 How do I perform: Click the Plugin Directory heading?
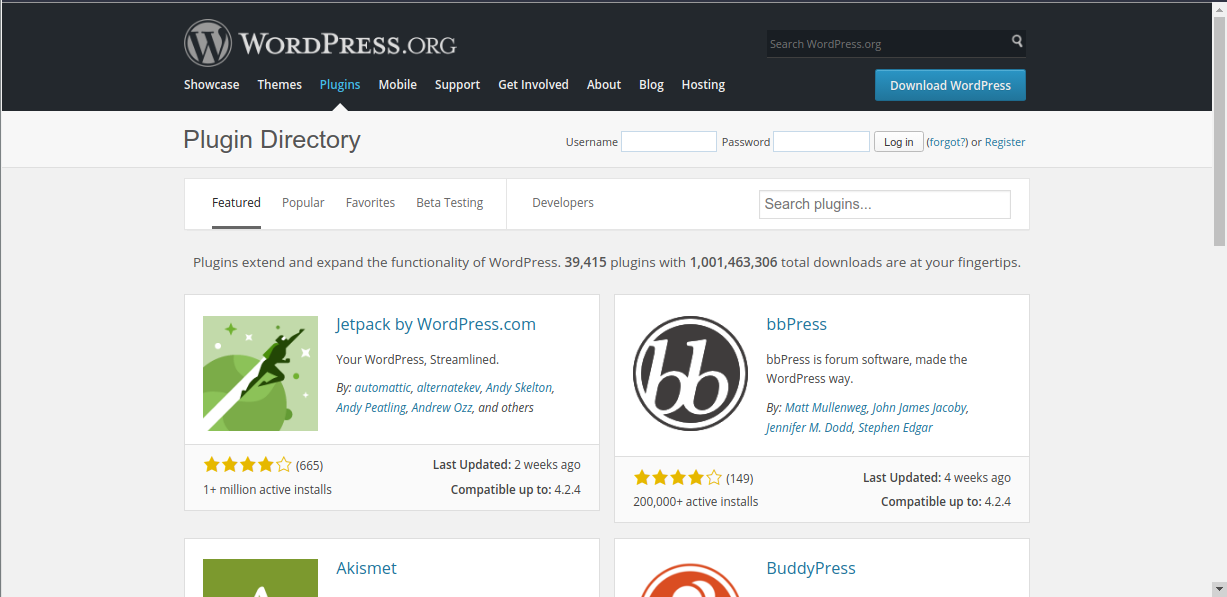pyautogui.click(x=272, y=140)
